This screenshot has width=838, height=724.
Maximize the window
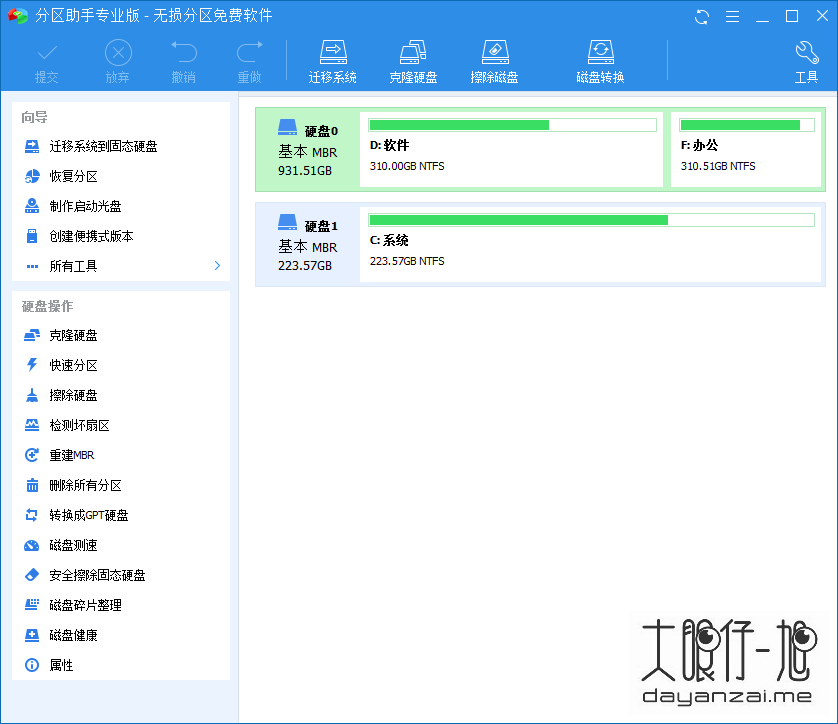click(x=792, y=17)
